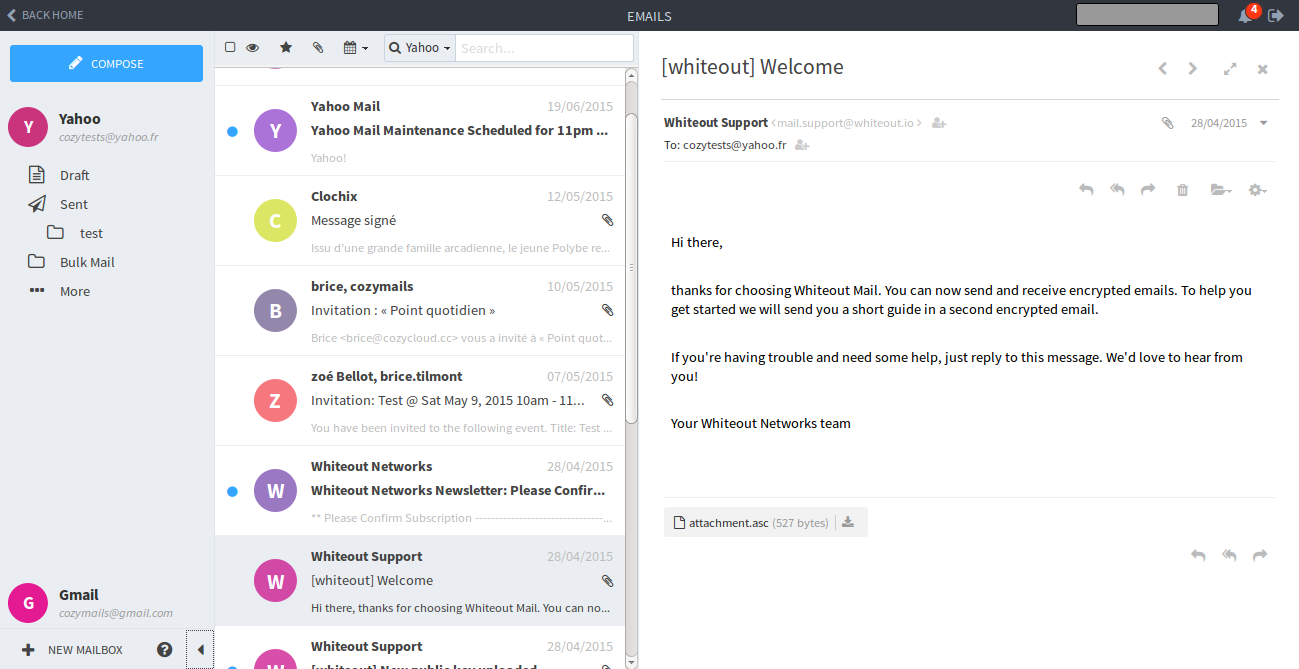This screenshot has height=669, width=1299.
Task: Forward message using top toolbar icon
Action: coord(1148,189)
